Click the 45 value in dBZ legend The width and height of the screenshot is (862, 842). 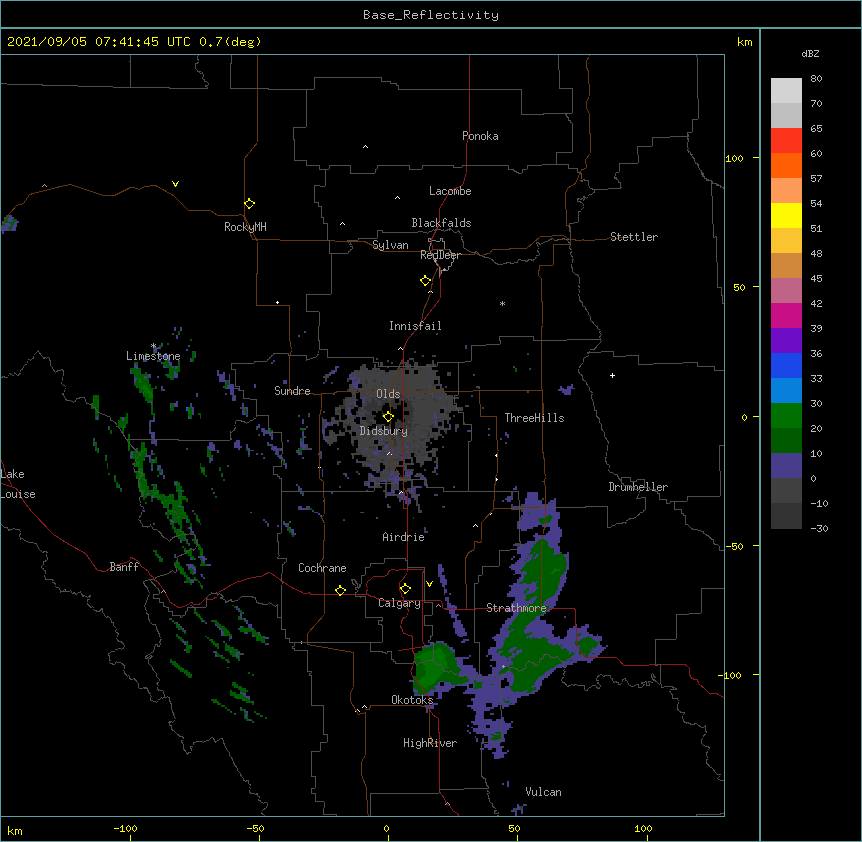coord(816,279)
